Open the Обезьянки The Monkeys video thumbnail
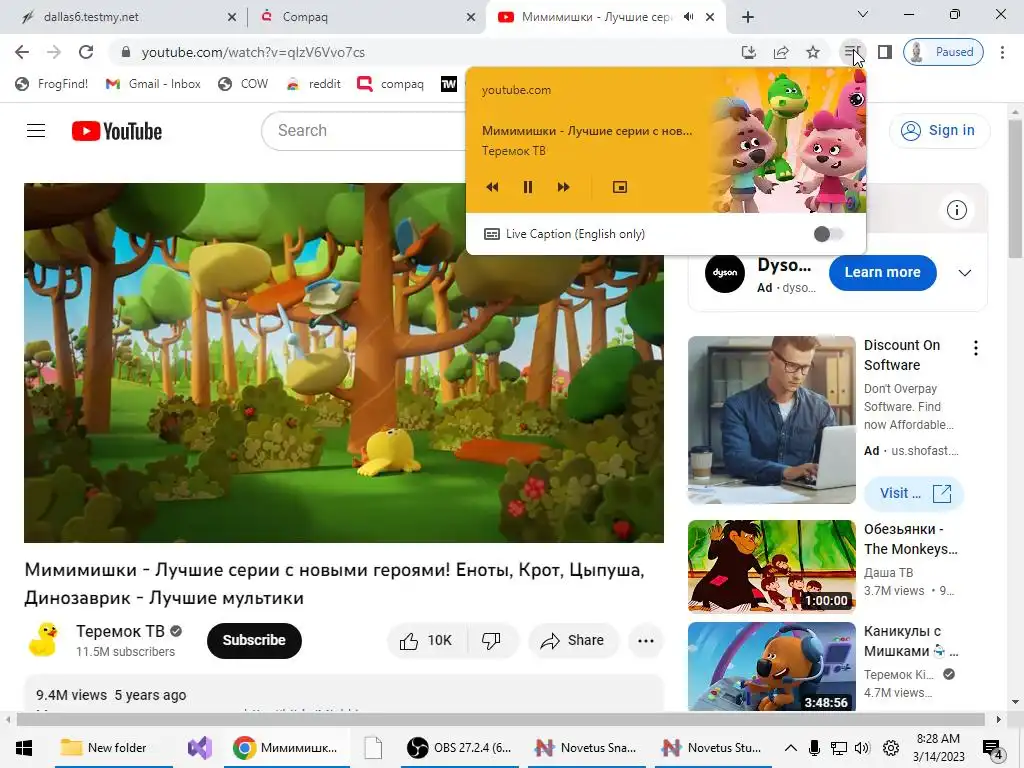This screenshot has width=1024, height=768. pos(771,566)
